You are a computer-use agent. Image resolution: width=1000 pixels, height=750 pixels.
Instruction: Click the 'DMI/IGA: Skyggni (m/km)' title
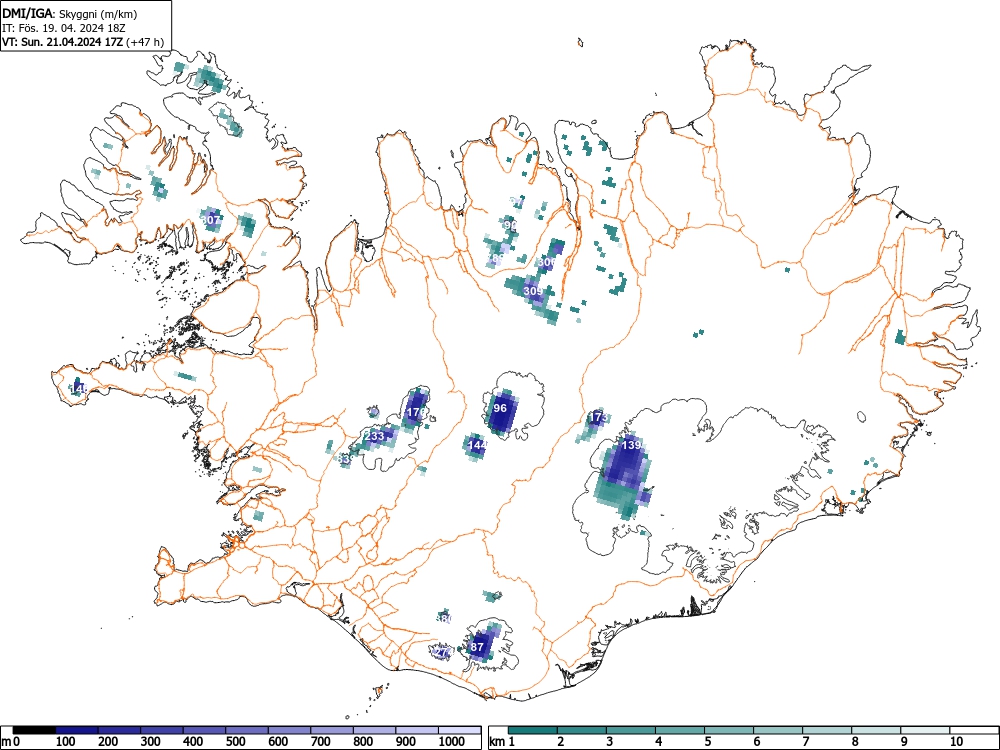pyautogui.click(x=70, y=13)
